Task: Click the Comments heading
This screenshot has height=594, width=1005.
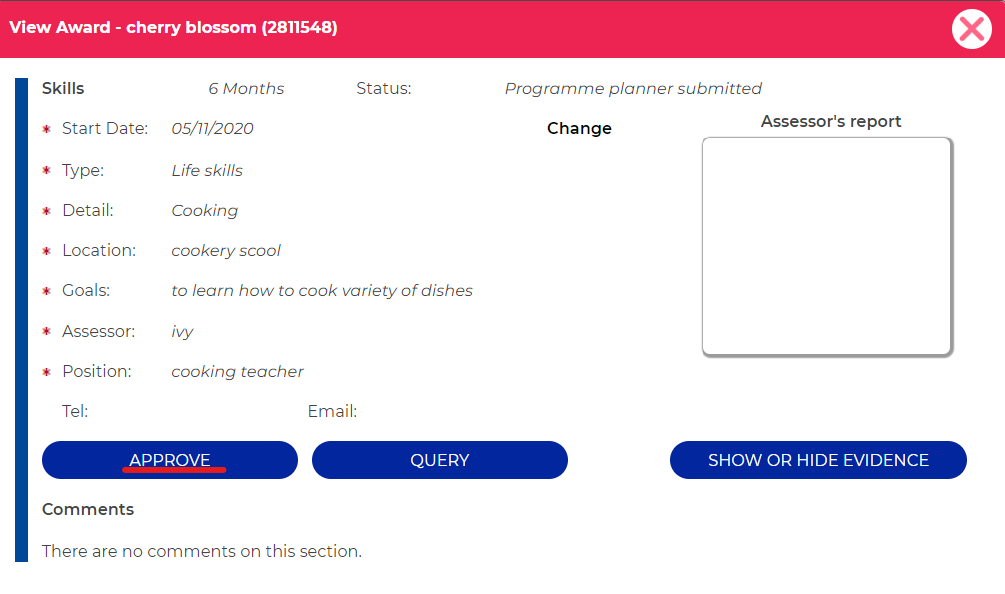Action: (x=88, y=509)
